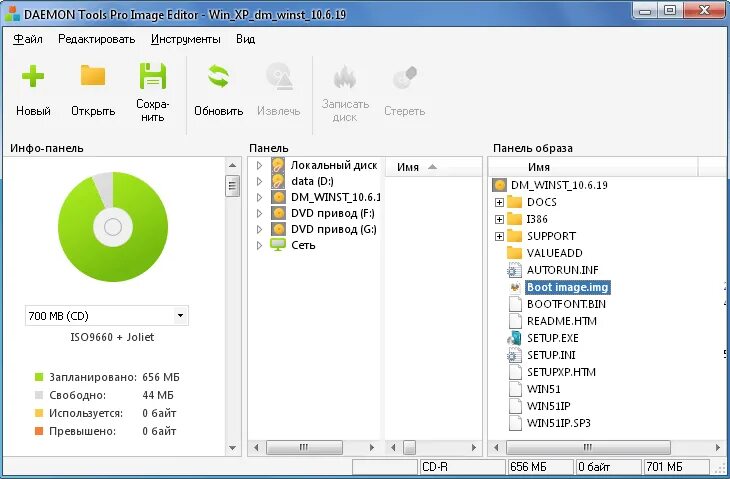730x479 pixels.
Task: Click the orange Превышено legend swatch
Action: [39, 431]
